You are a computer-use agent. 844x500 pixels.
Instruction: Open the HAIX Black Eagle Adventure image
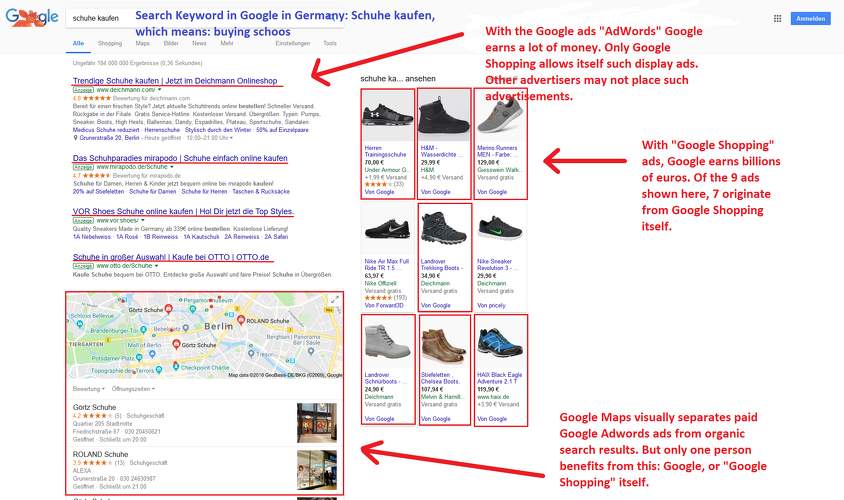point(500,342)
